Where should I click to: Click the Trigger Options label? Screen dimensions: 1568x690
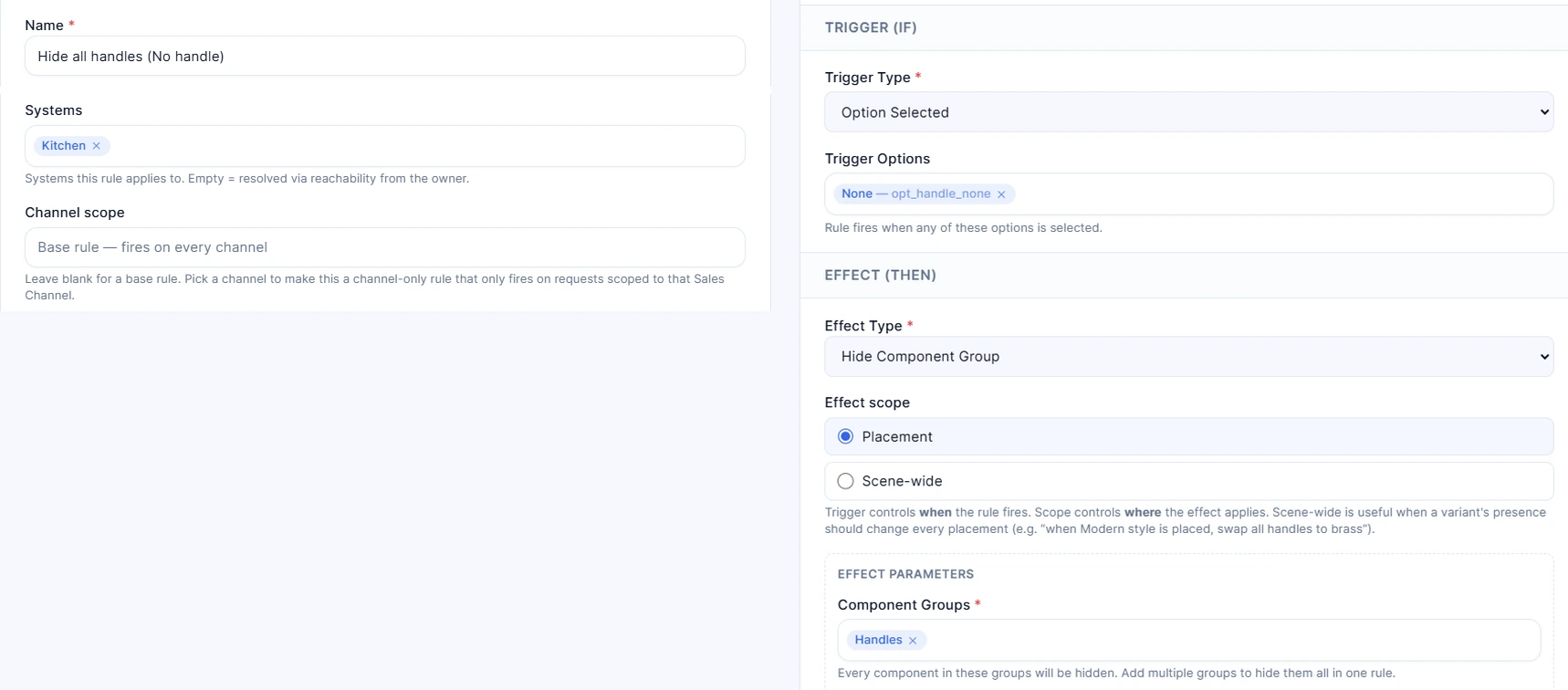(877, 159)
